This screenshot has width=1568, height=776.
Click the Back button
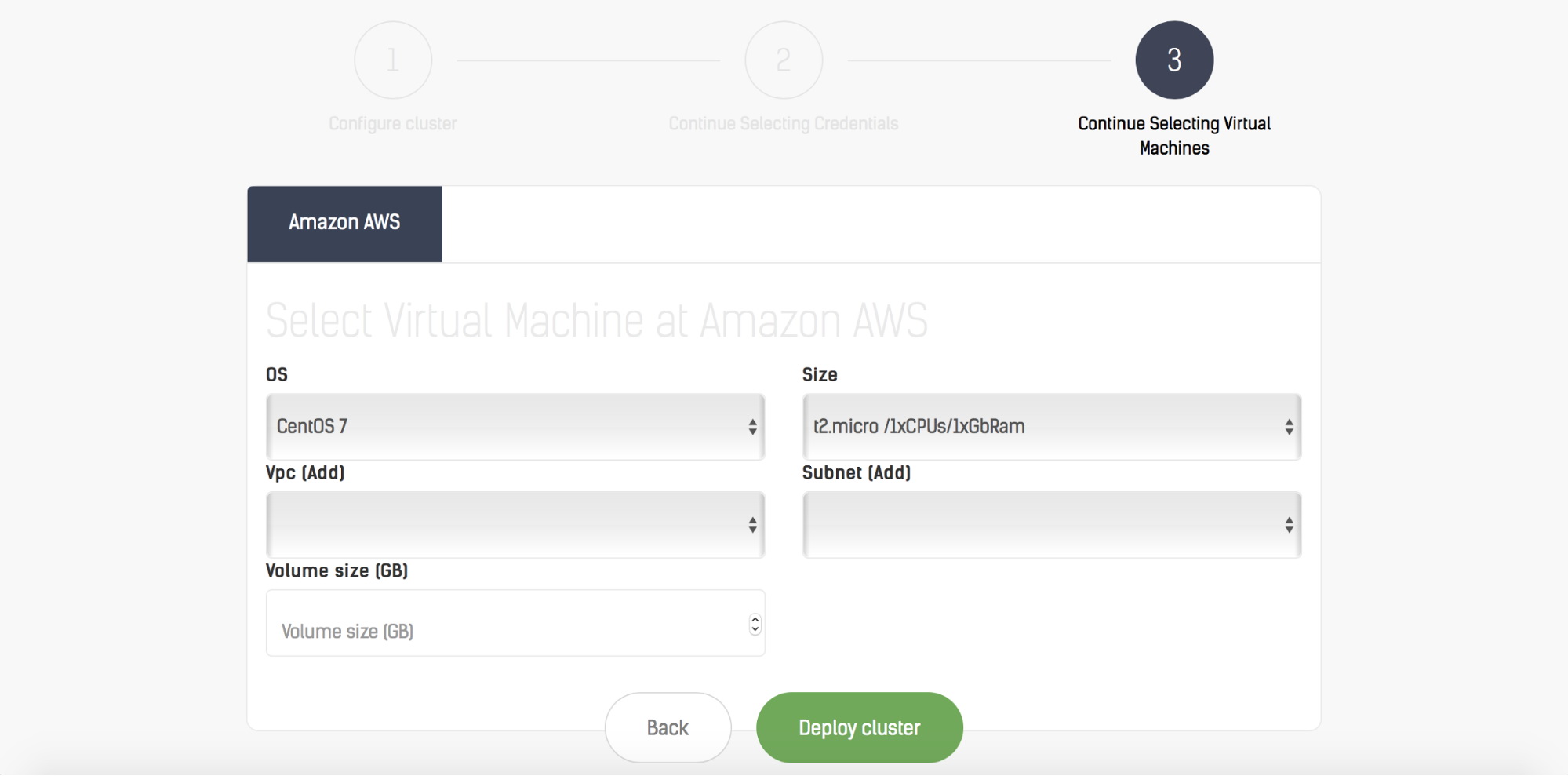click(668, 727)
